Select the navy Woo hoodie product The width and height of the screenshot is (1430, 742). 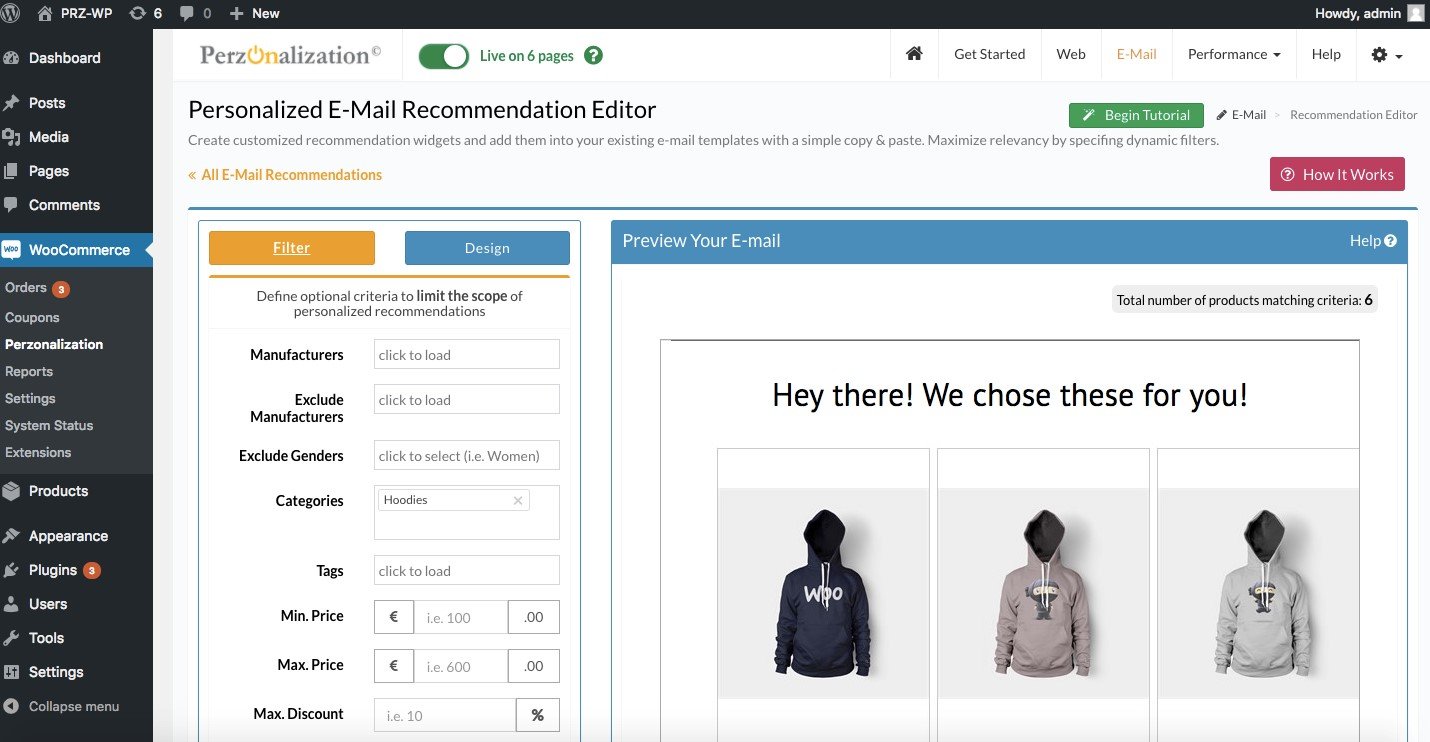[x=824, y=594]
